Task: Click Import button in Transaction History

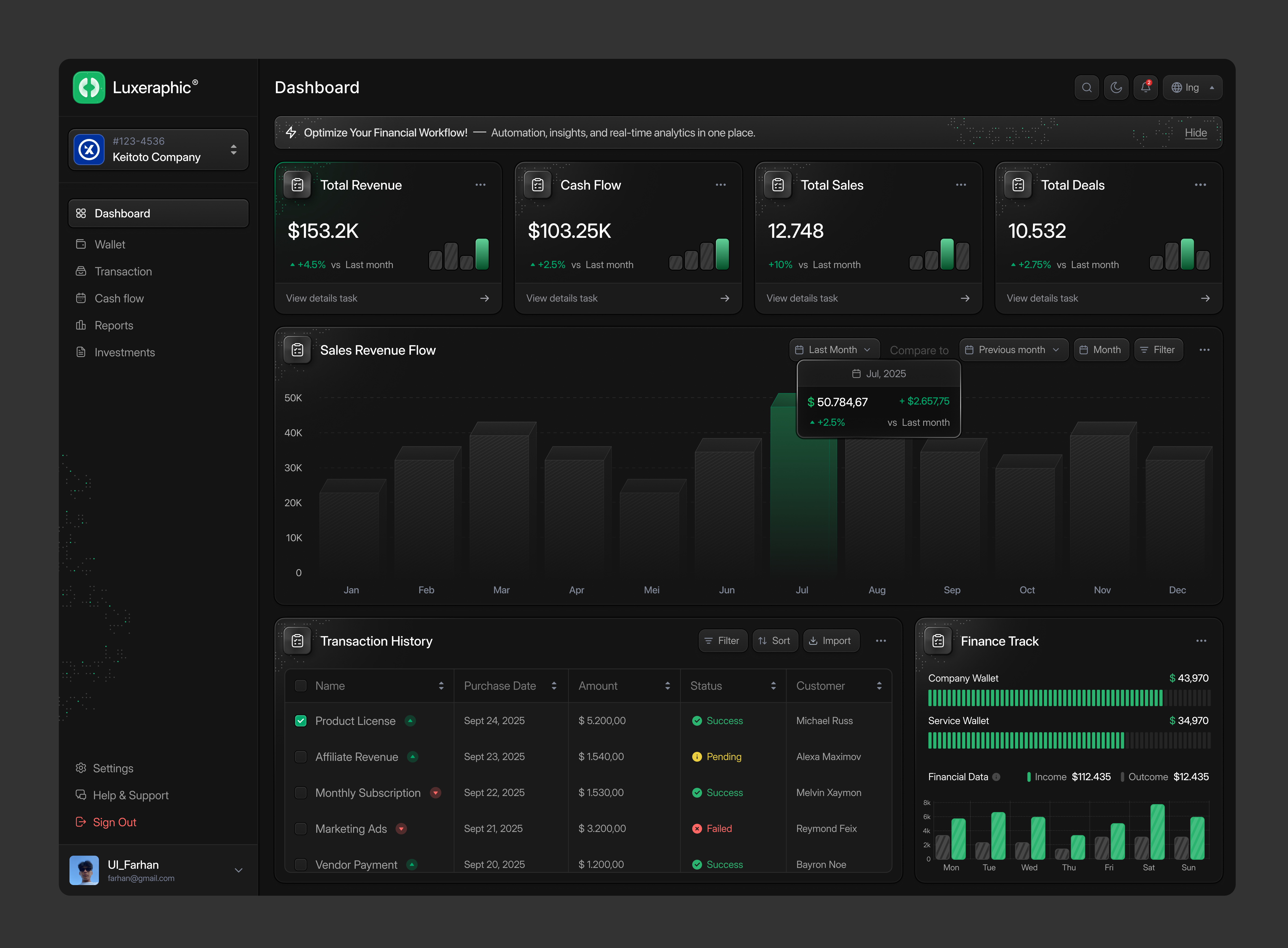Action: [x=831, y=640]
